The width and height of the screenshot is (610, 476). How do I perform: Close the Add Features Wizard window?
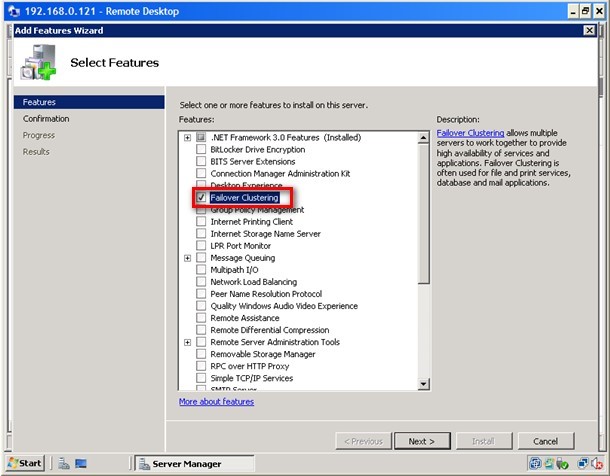tap(589, 30)
